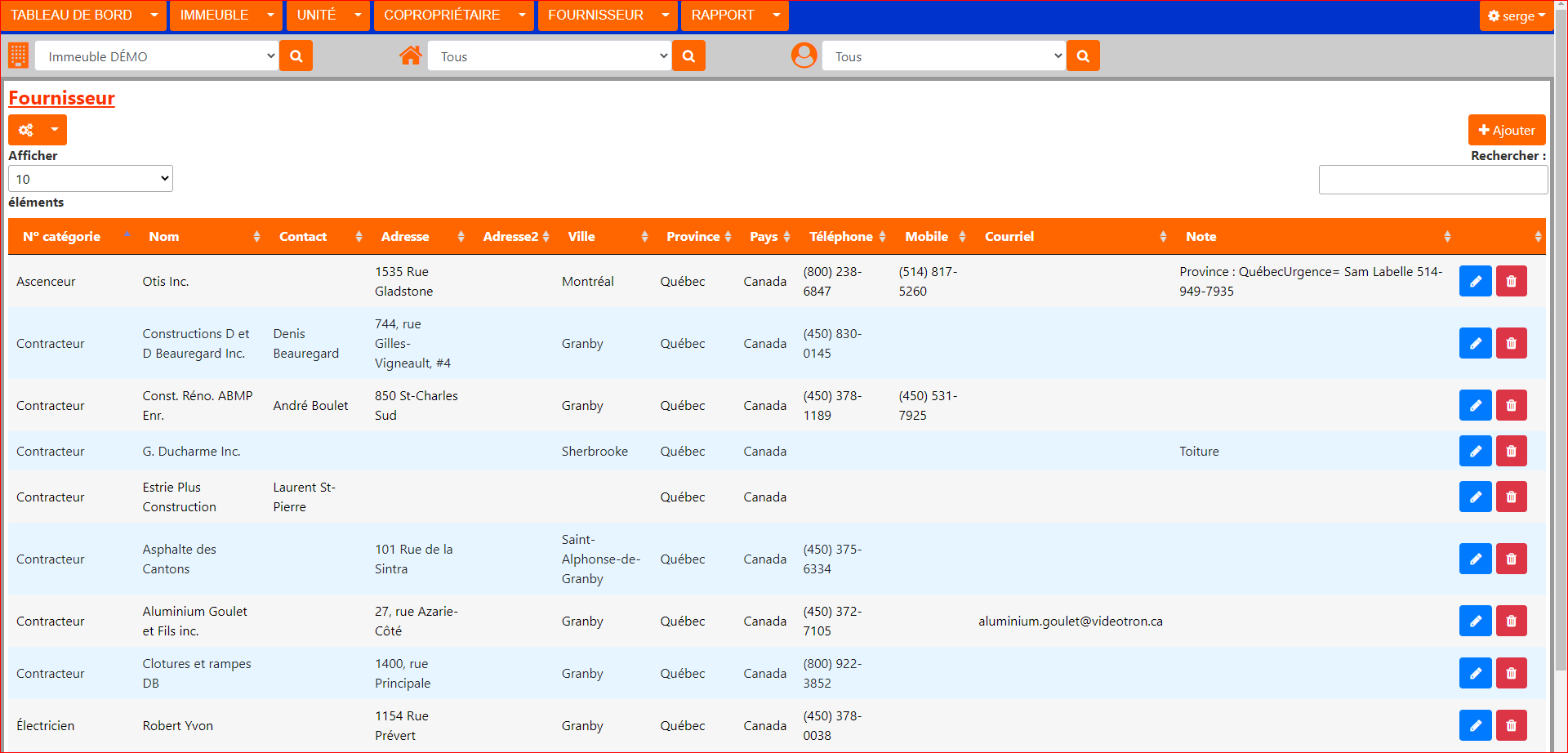The image size is (1568, 753).
Task: Click search button next to Immeuble DÉMO
Action: 296,56
